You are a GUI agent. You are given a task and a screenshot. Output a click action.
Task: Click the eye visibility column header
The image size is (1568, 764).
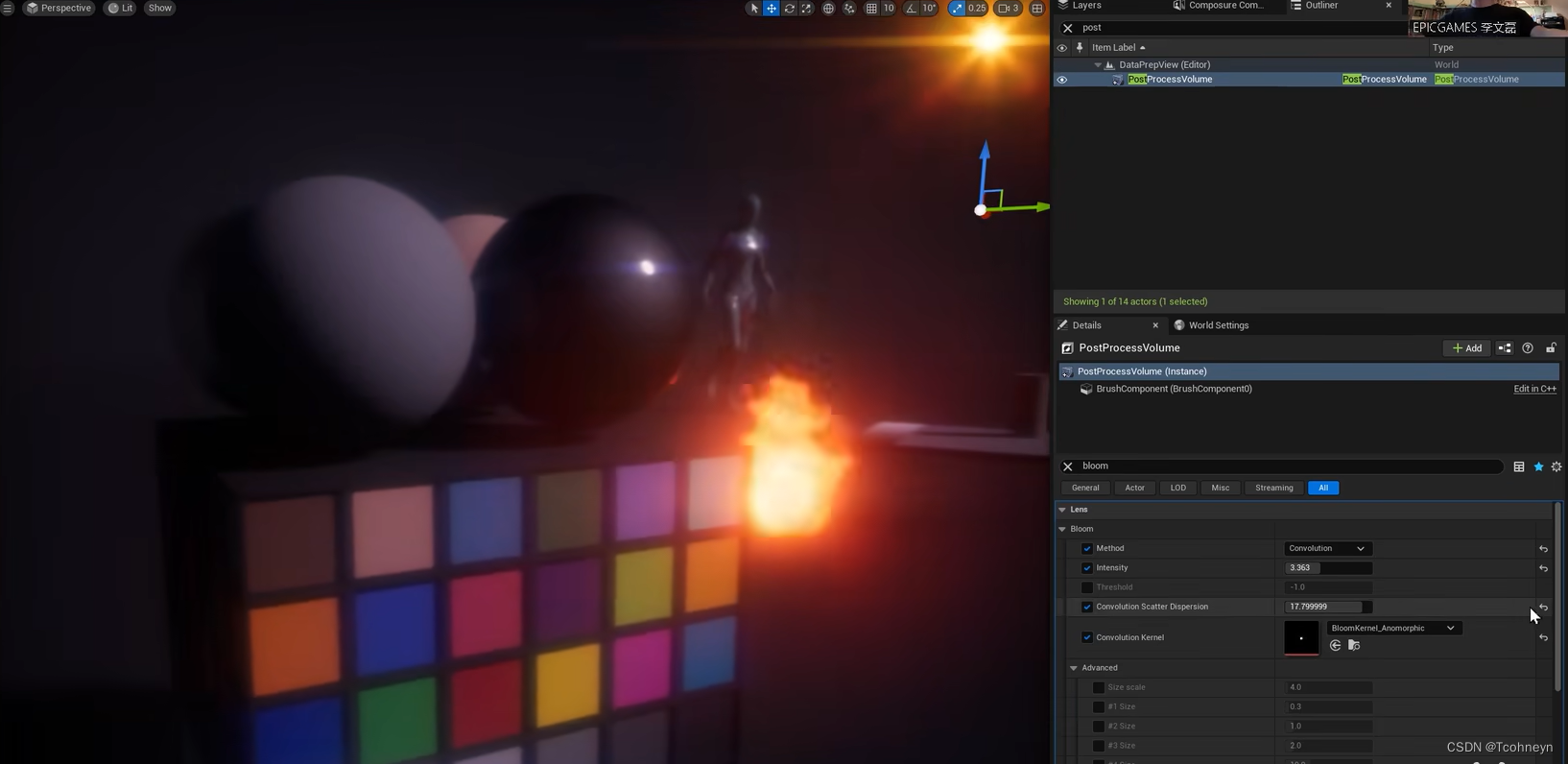point(1061,47)
